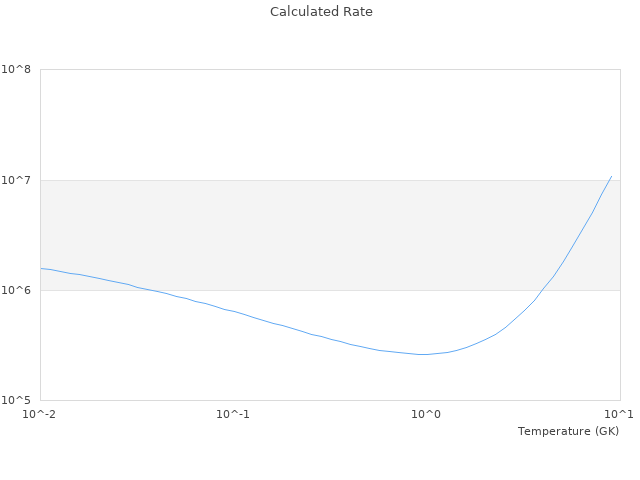
Task: Click the 10^5 y-axis tick label
Action: [x=16, y=400]
